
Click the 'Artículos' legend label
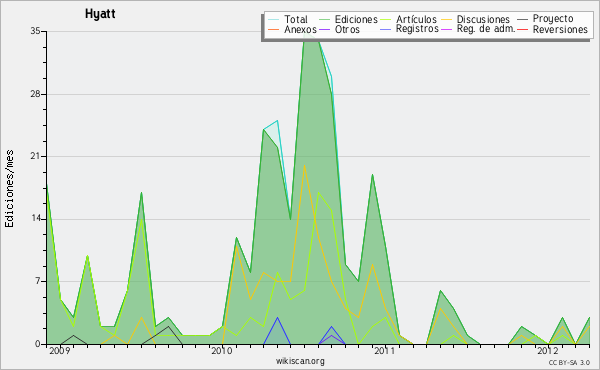pyautogui.click(x=416, y=19)
